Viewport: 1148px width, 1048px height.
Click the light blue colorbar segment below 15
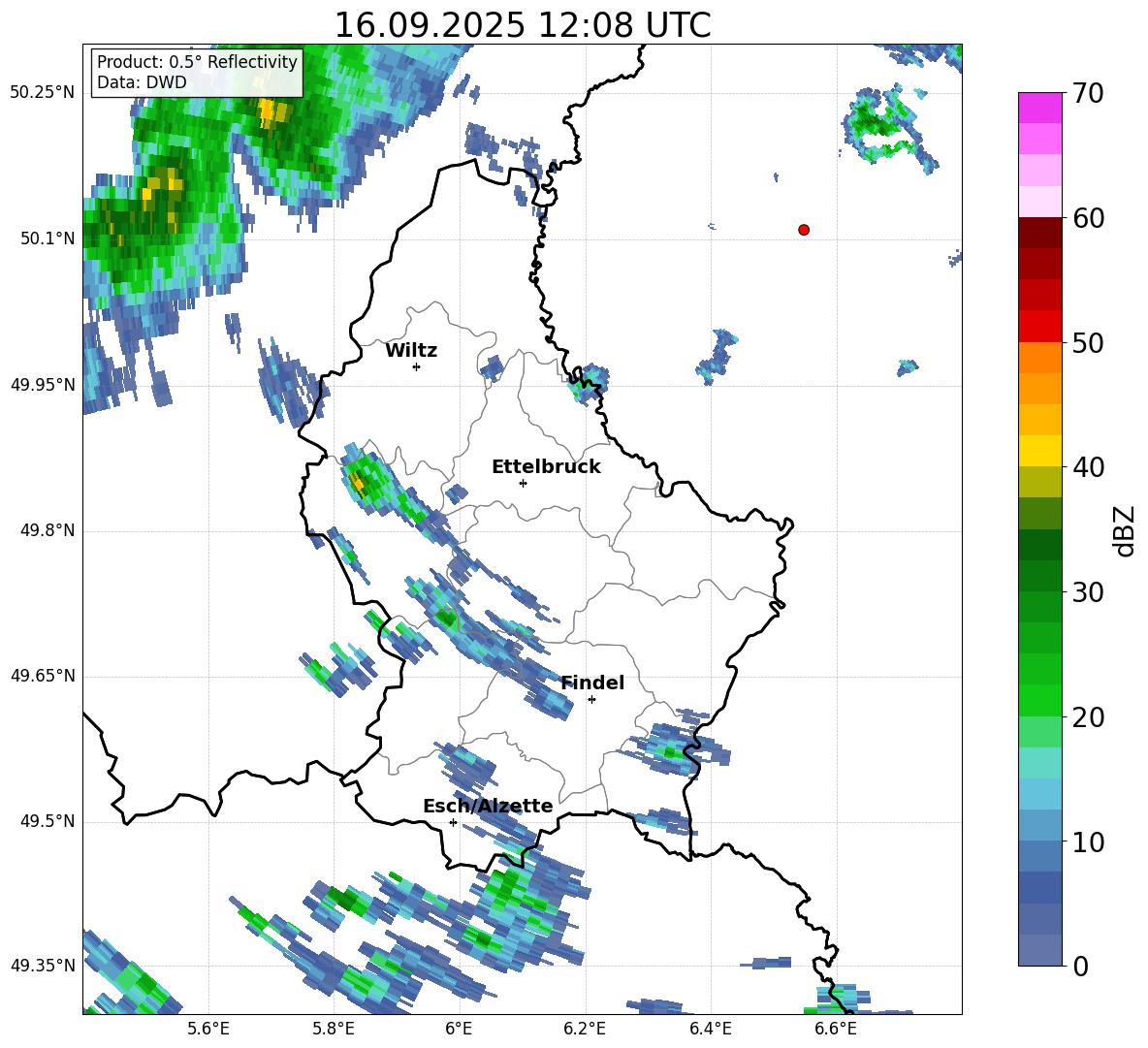tap(1039, 794)
